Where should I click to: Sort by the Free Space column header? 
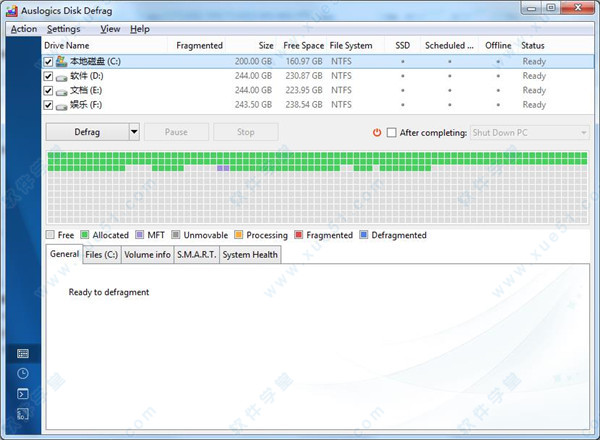[x=302, y=46]
